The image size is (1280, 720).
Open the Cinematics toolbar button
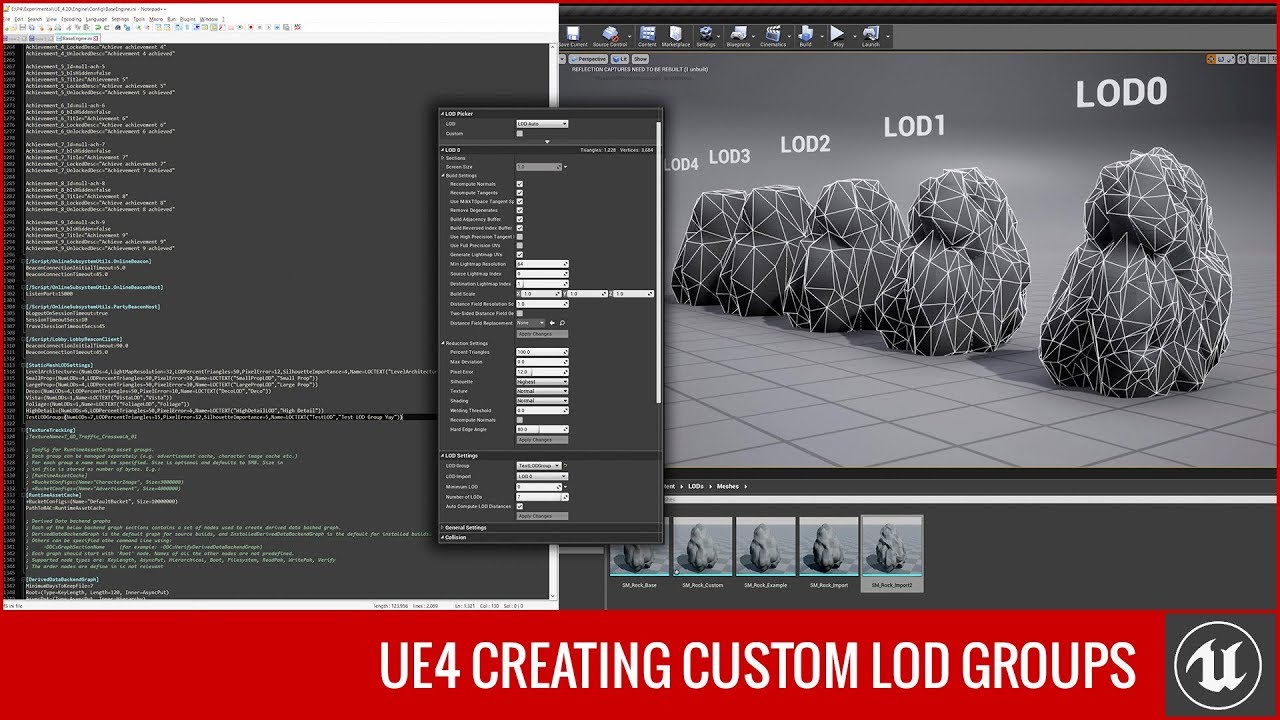tap(773, 36)
